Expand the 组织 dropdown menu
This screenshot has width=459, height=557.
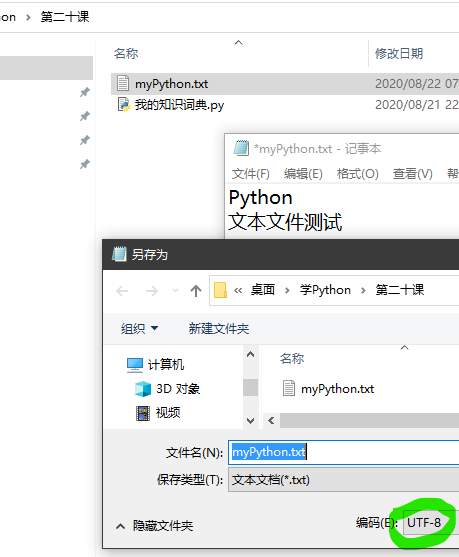click(139, 329)
